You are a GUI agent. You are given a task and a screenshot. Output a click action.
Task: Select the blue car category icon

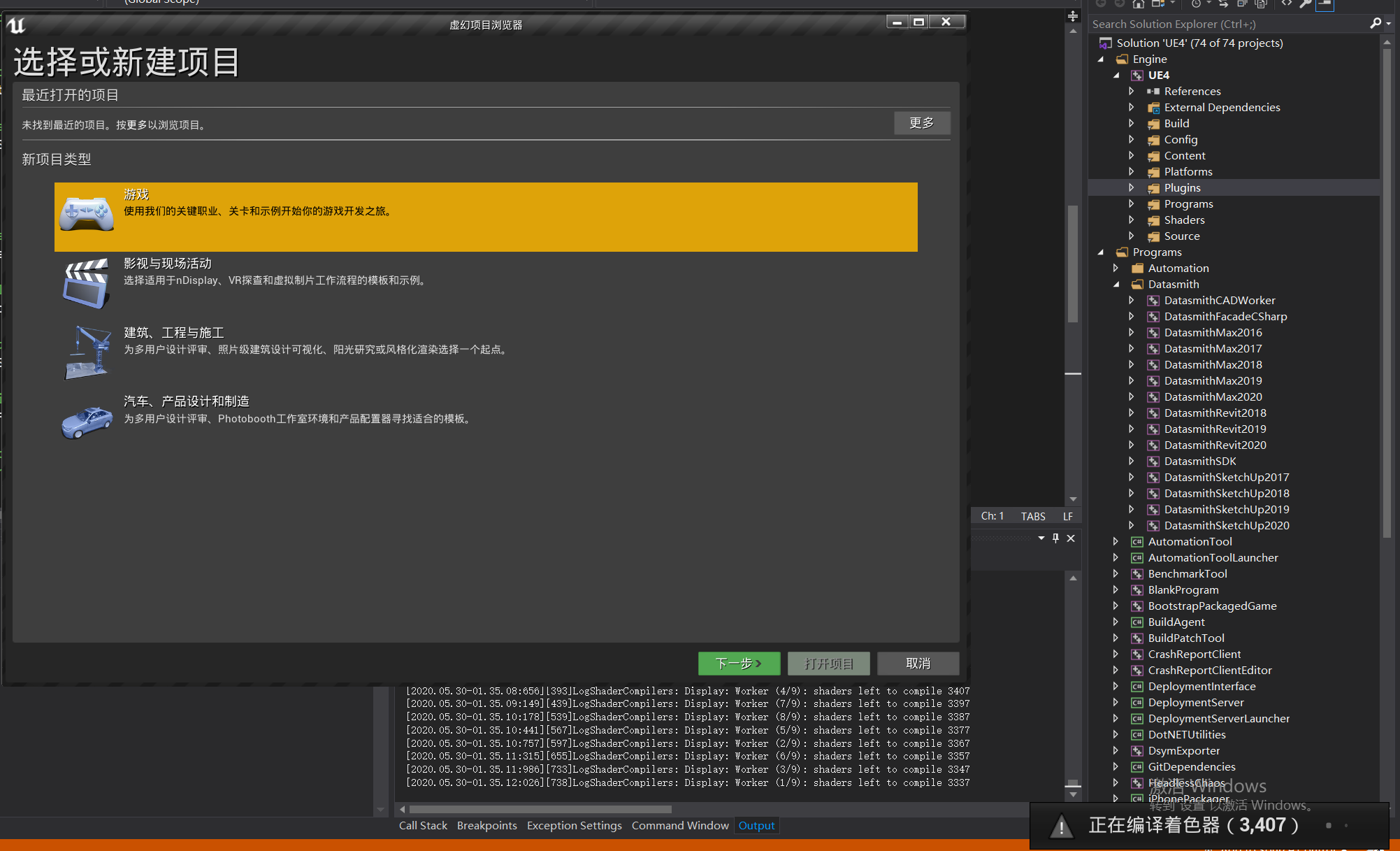click(x=87, y=422)
